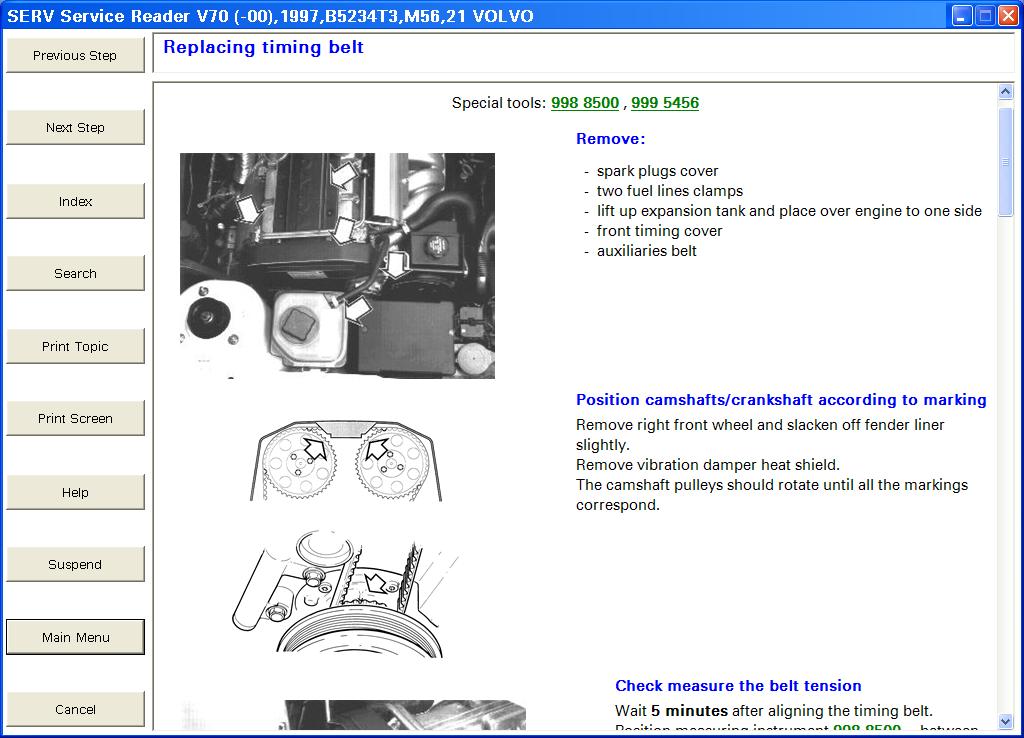Click the Print Screen button
1024x738 pixels.
(x=75, y=418)
